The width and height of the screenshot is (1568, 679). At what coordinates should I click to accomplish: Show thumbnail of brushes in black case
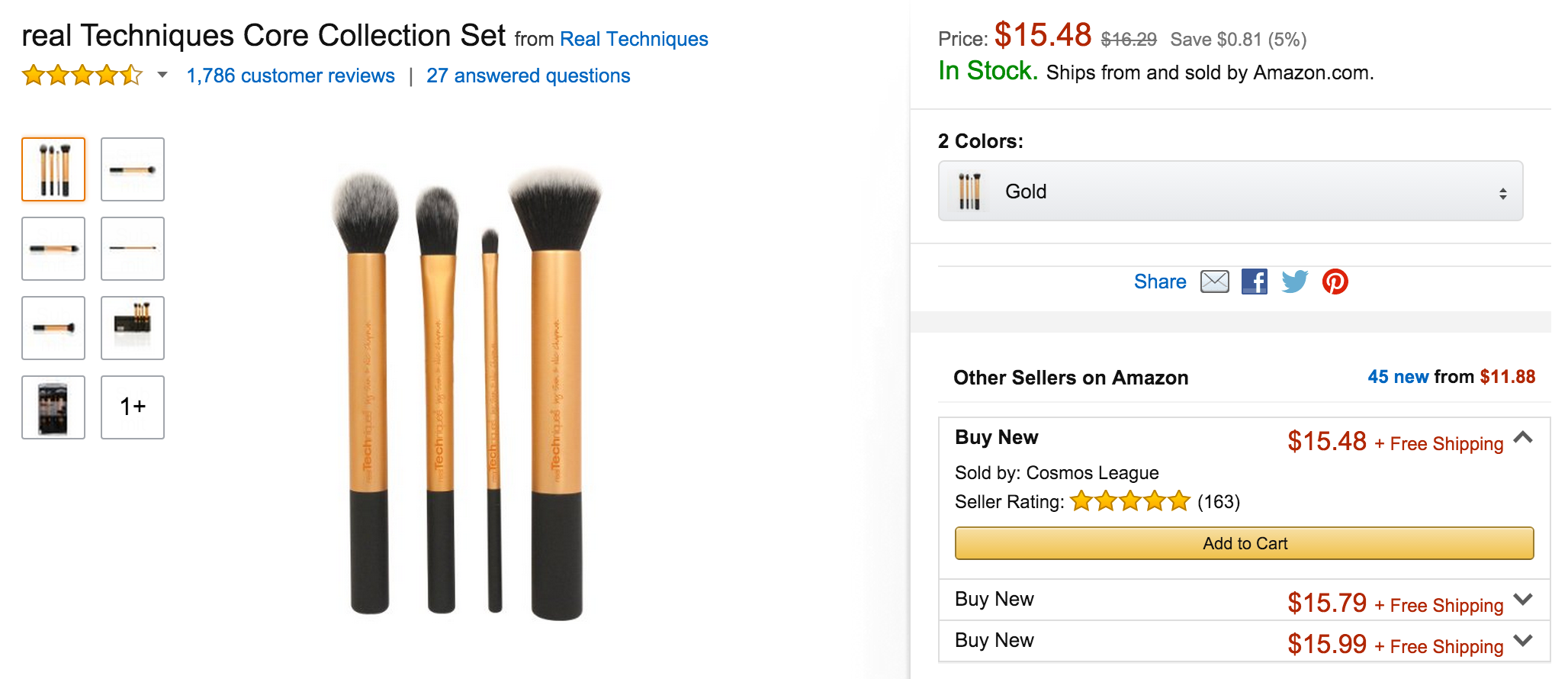(133, 328)
